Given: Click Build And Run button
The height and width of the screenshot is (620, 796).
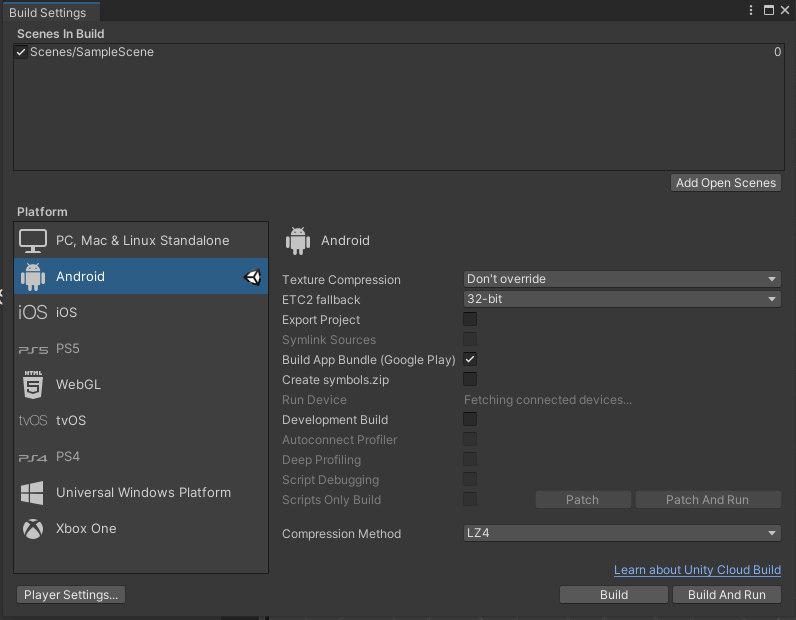Looking at the screenshot, I should (726, 595).
